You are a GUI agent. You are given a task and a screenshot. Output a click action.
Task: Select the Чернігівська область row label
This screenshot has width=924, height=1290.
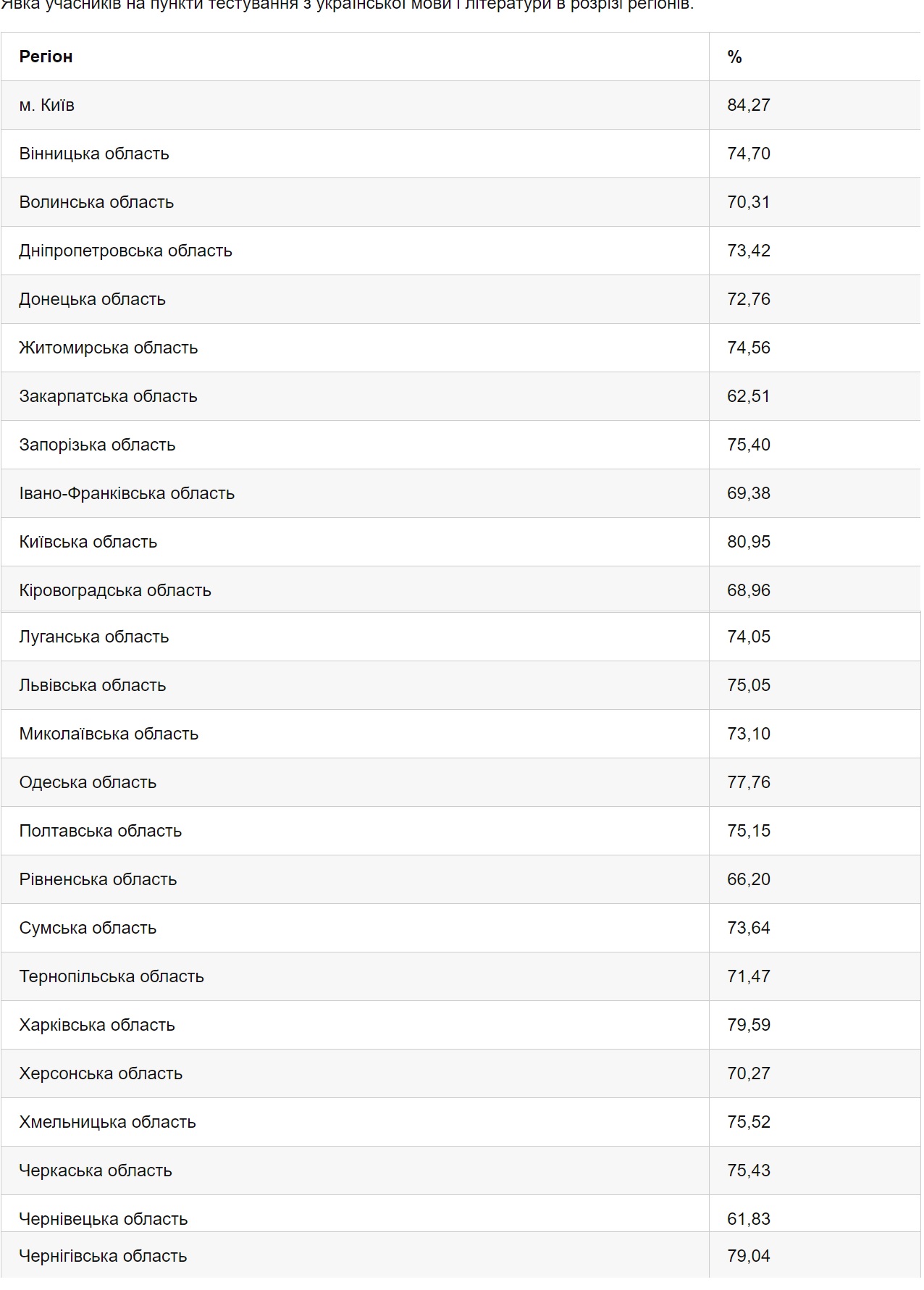[103, 1256]
